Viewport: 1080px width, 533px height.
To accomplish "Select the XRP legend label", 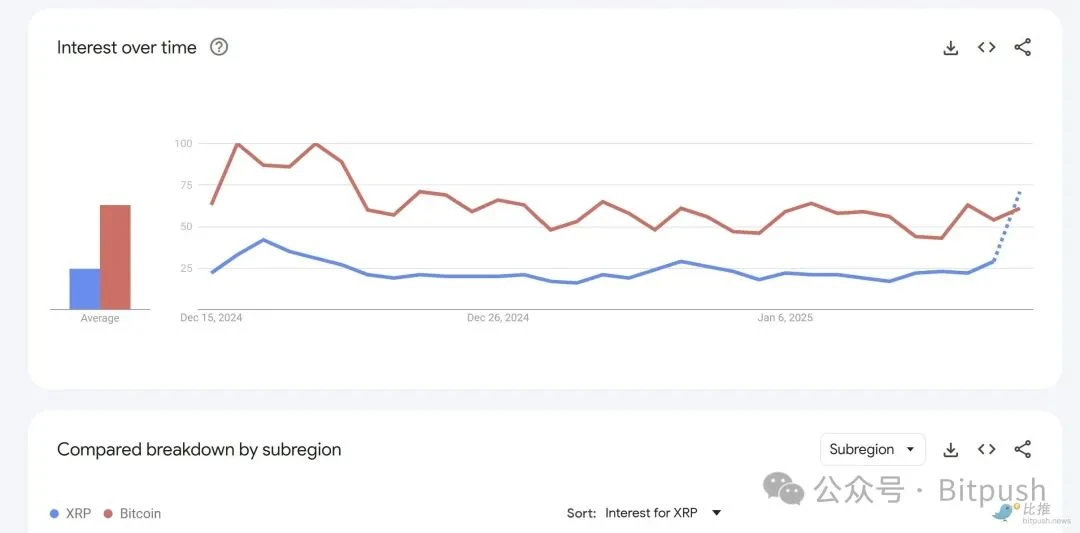I will [x=78, y=514].
